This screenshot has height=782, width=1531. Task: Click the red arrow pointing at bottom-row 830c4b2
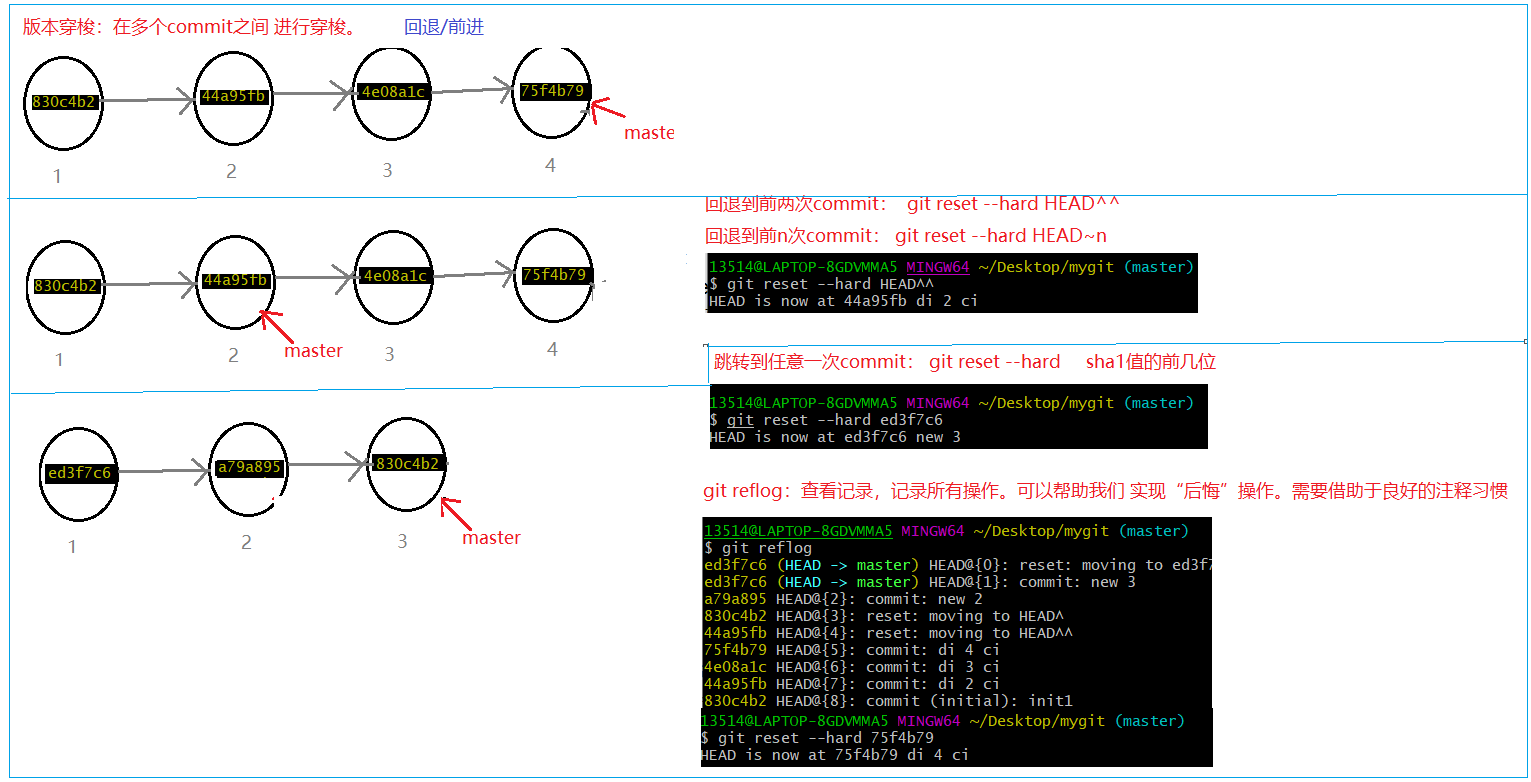(455, 513)
